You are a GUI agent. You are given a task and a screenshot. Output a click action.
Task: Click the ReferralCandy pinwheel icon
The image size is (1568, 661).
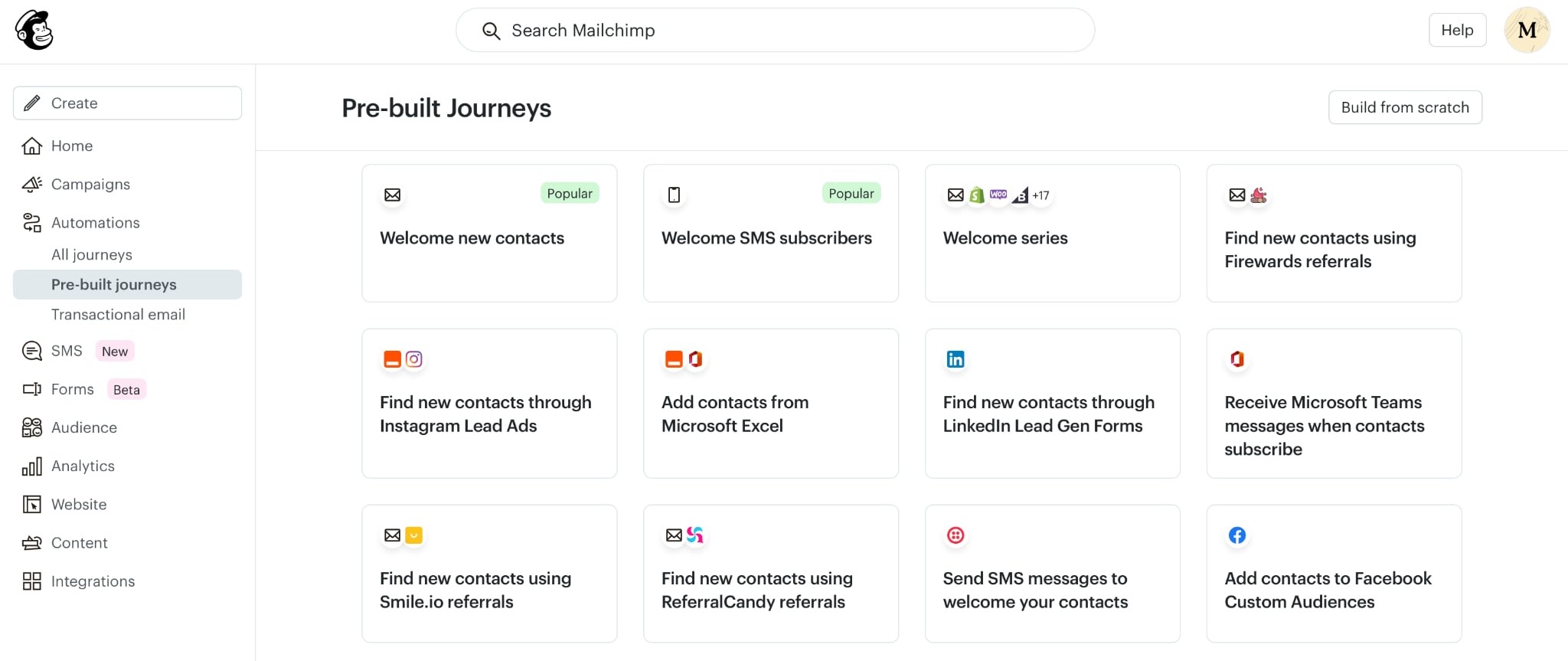coord(695,535)
